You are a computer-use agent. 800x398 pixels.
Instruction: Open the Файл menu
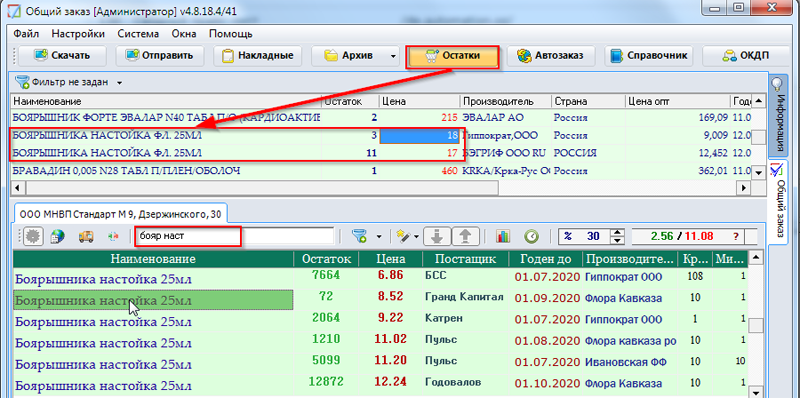point(26,34)
